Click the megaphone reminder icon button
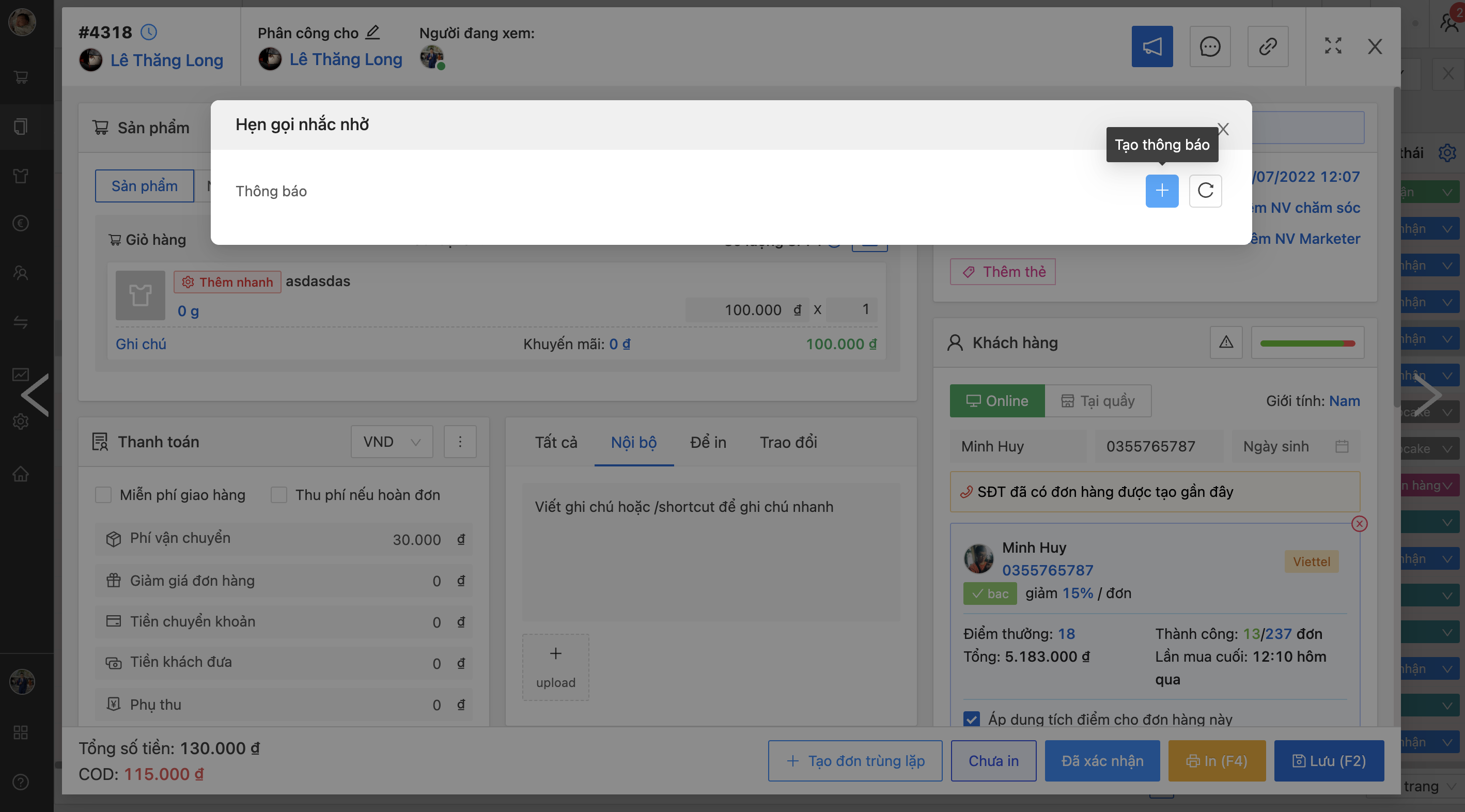Image resolution: width=1465 pixels, height=812 pixels. click(1151, 46)
